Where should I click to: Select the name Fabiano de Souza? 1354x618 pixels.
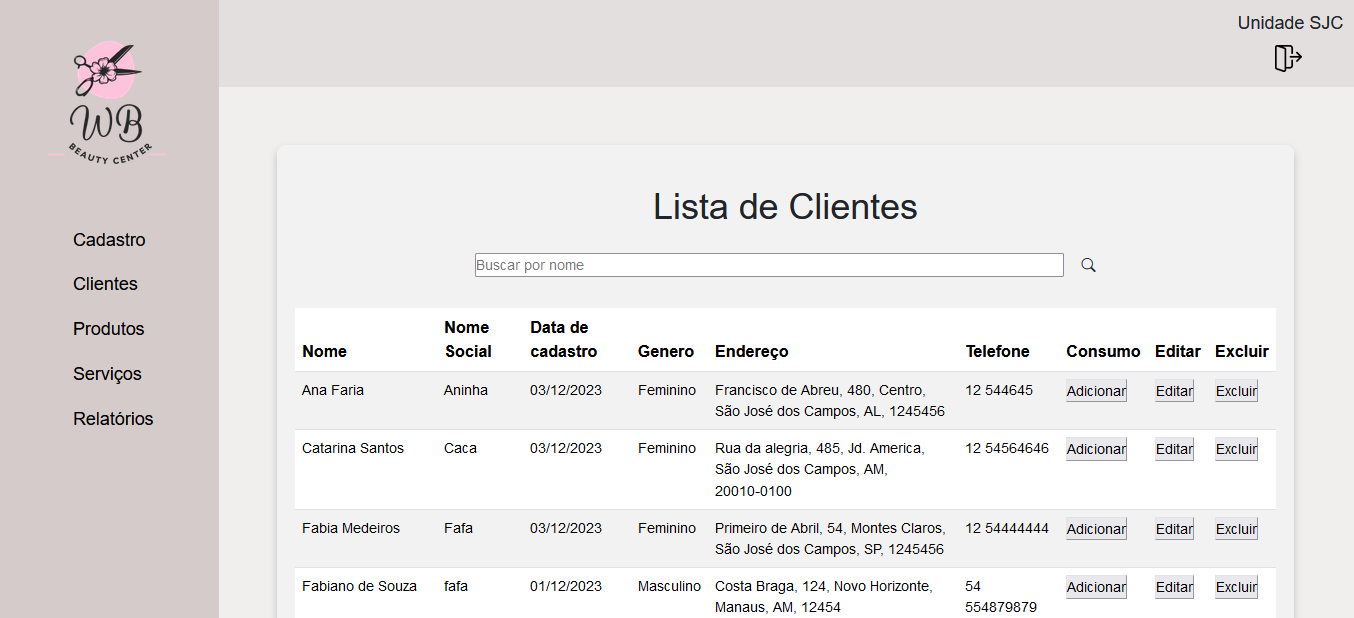coord(359,586)
